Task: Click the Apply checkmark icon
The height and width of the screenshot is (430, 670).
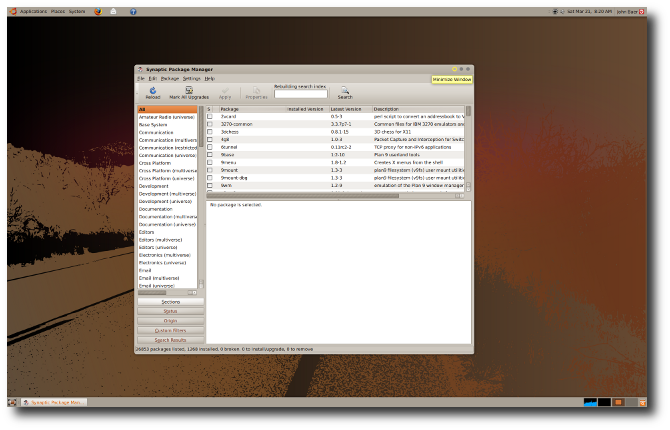Action: coord(225,90)
